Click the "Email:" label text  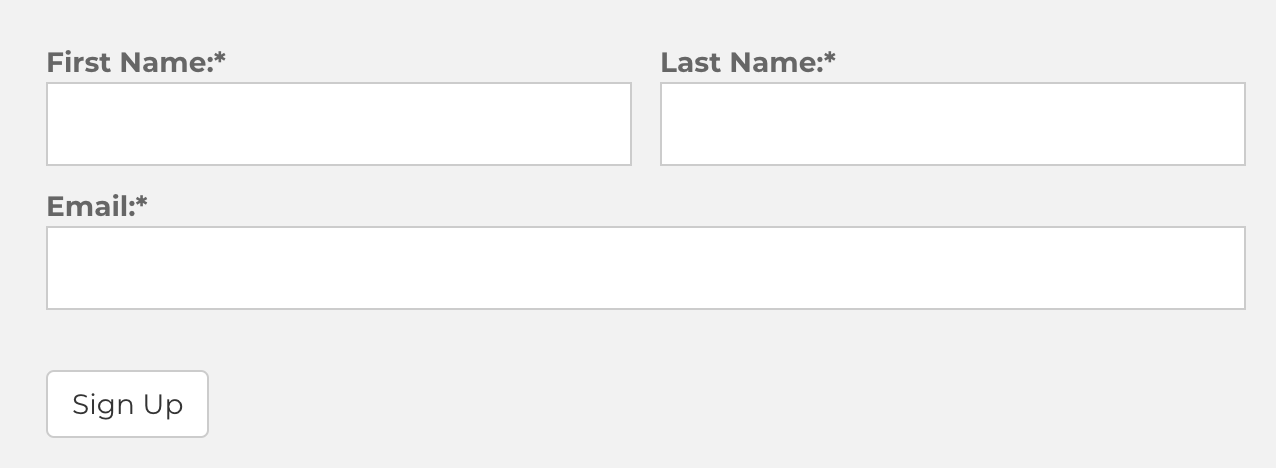coord(90,207)
